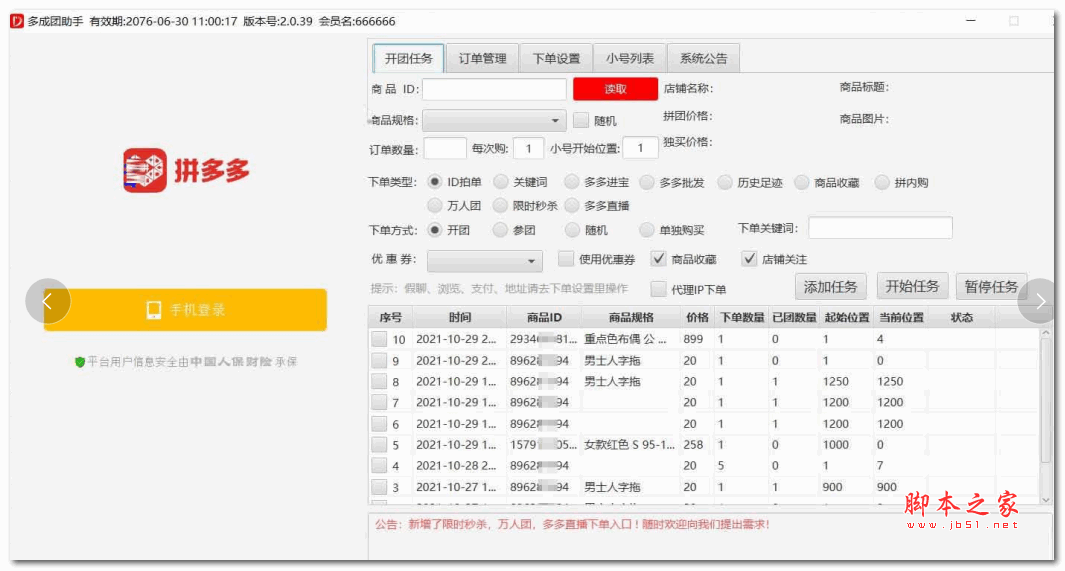Click the 小号开始位置 field
The width and height of the screenshot is (1065, 571).
(640, 148)
